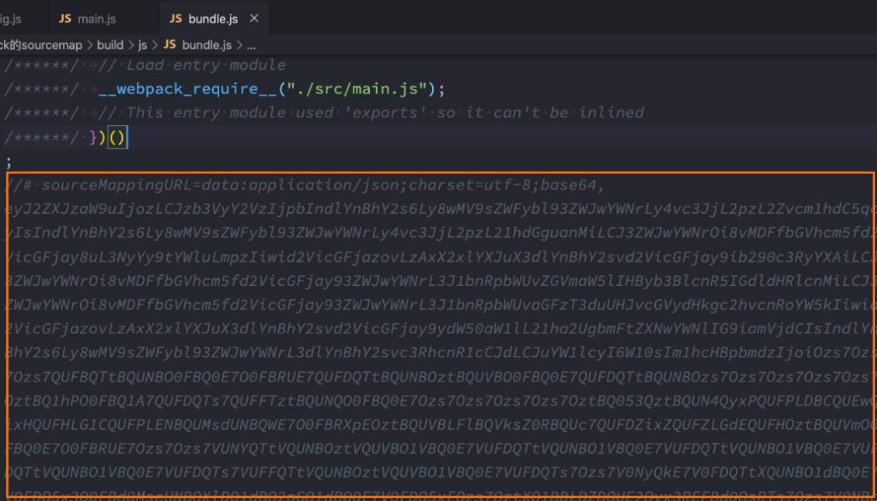This screenshot has height=501, width=877.
Task: Expand the js folder breadcrumb
Action: tap(144, 45)
